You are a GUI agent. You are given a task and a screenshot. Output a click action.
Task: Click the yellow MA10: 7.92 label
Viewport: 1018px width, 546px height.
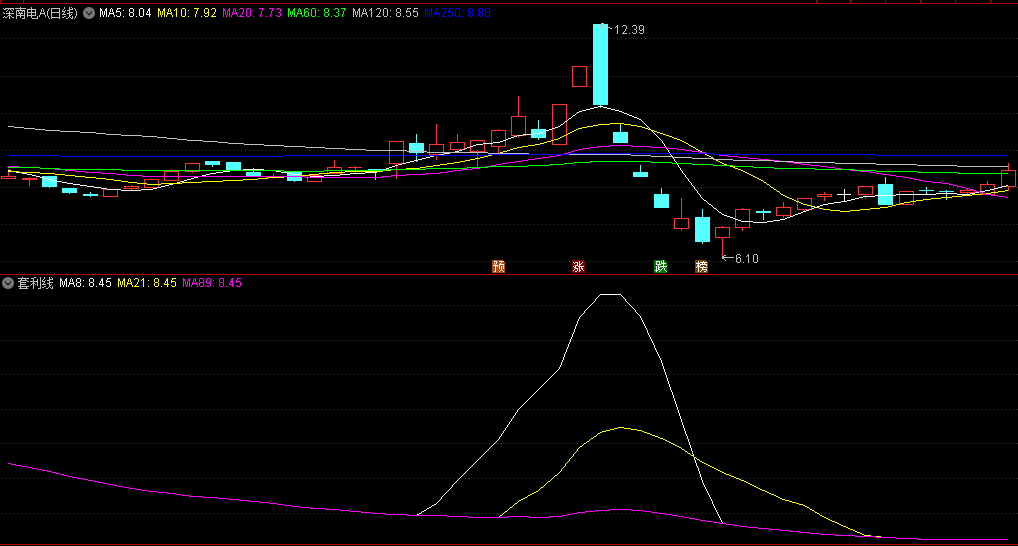[187, 13]
